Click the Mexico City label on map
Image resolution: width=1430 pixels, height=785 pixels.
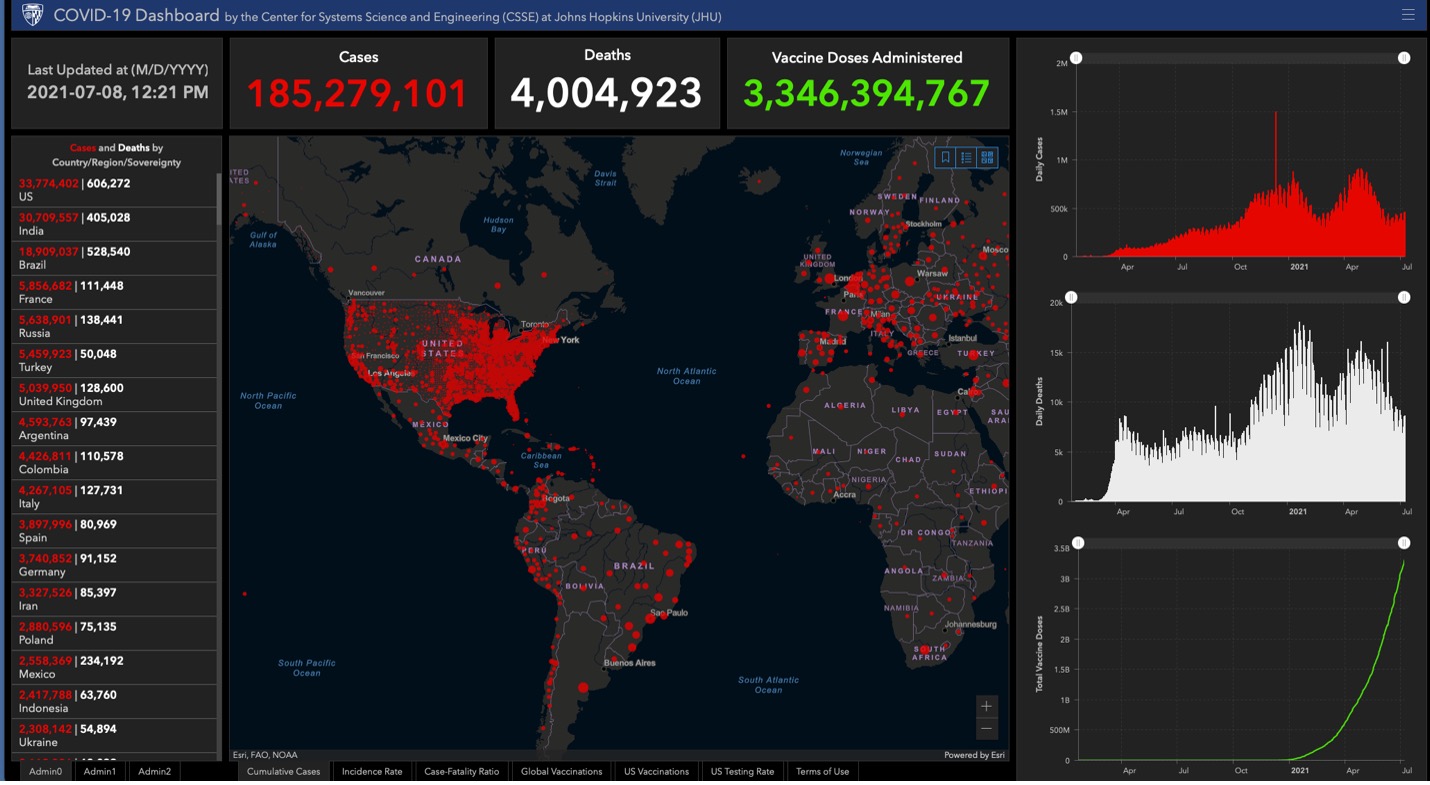coord(465,438)
